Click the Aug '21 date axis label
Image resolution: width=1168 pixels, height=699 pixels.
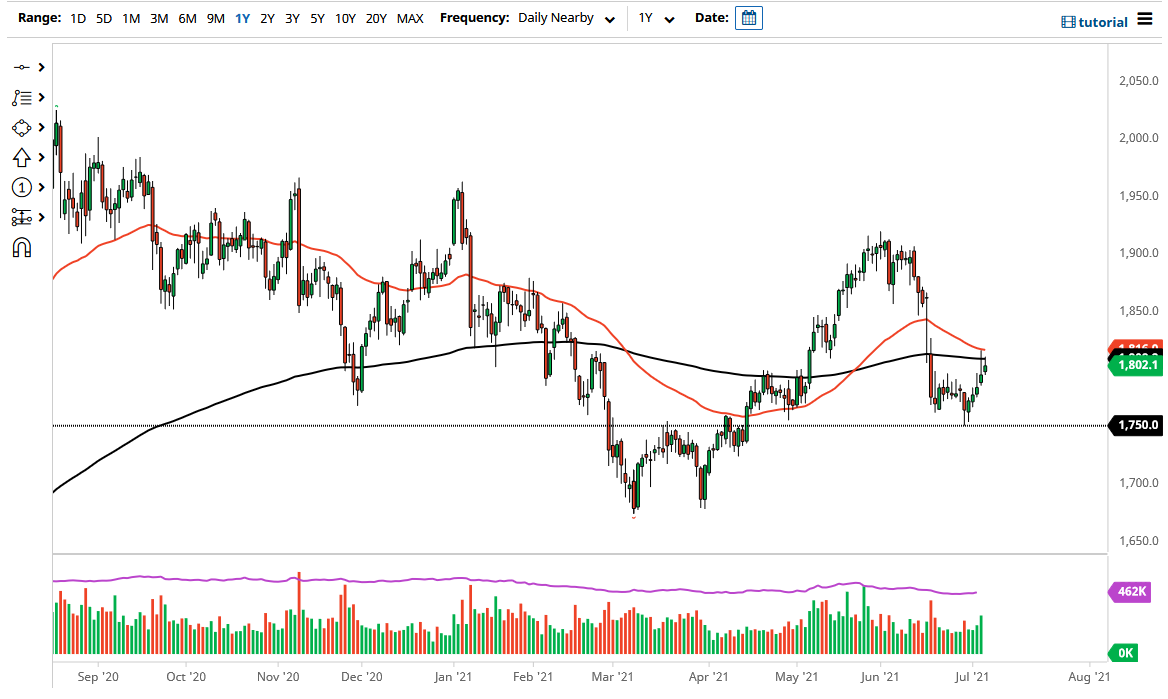[1089, 677]
